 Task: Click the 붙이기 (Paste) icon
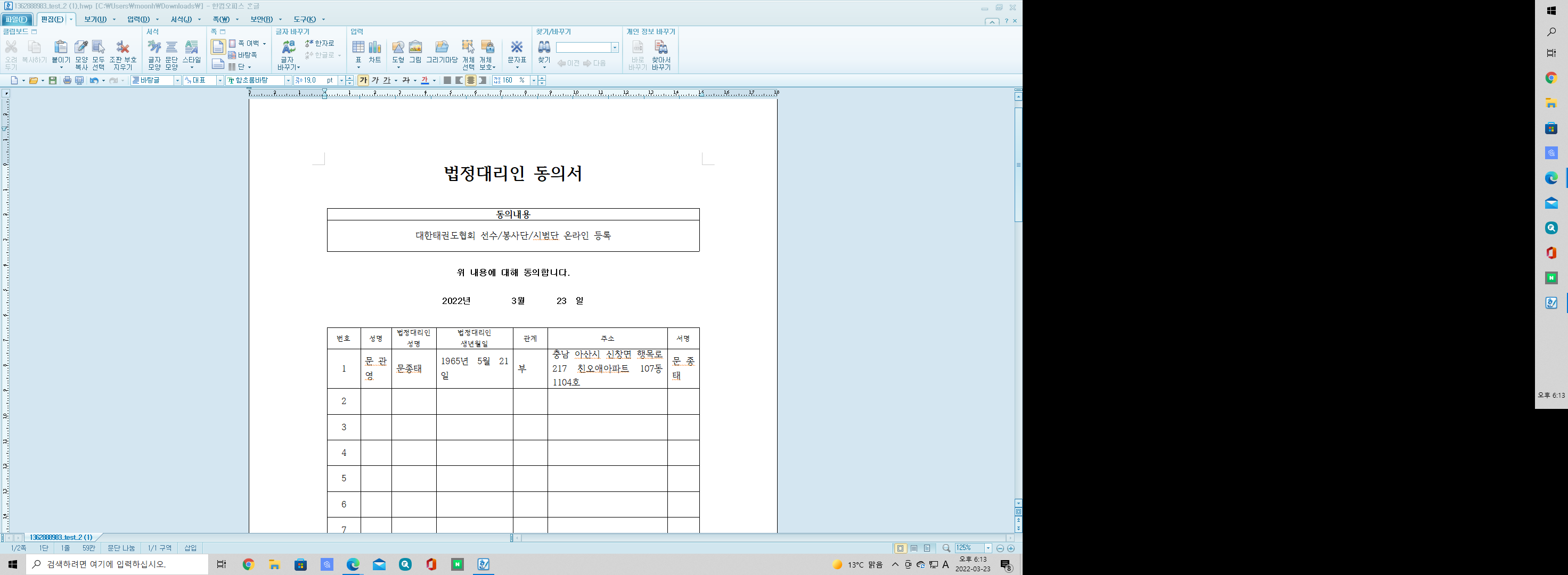point(60,47)
